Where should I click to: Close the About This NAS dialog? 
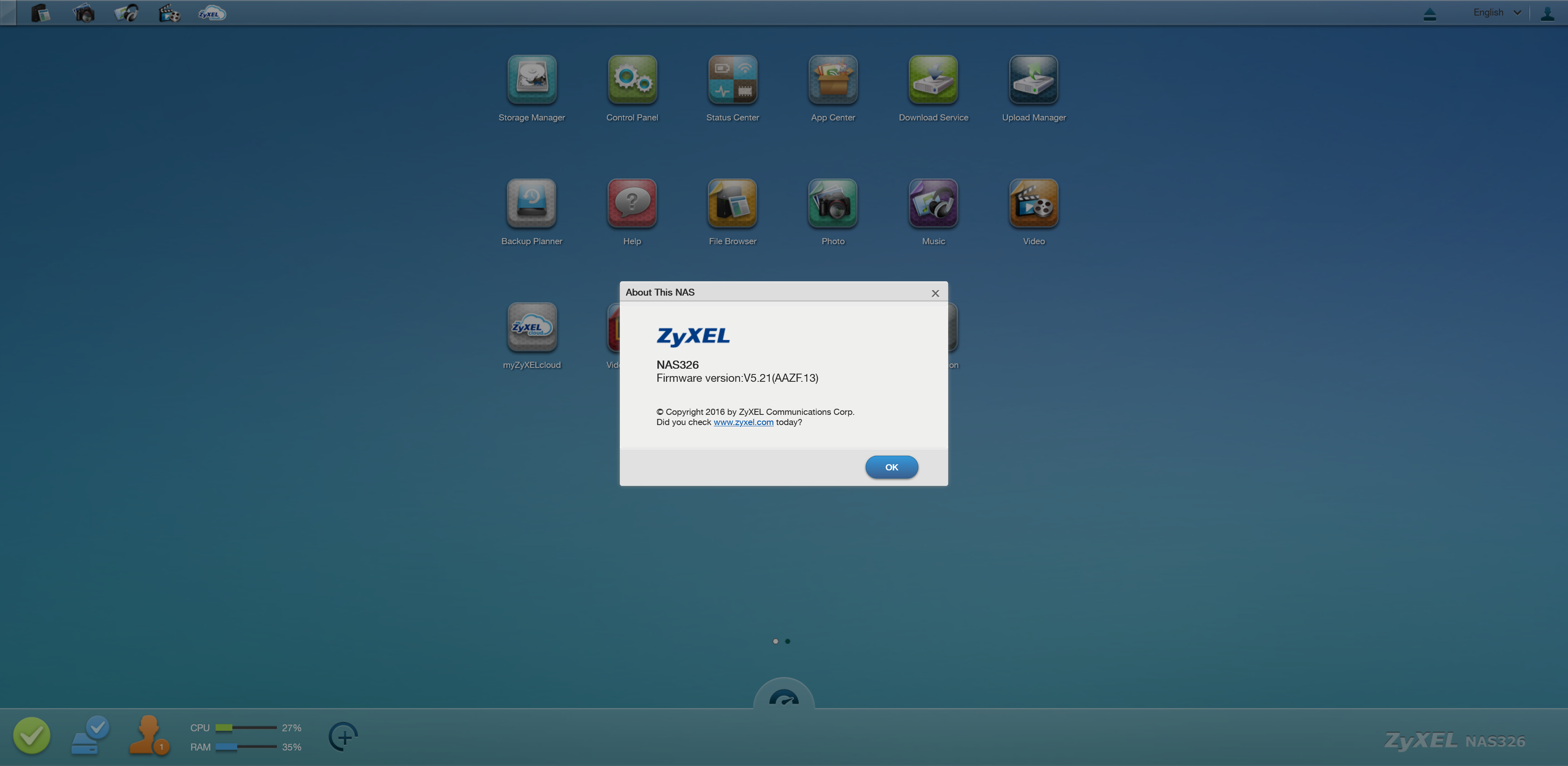pyautogui.click(x=935, y=293)
